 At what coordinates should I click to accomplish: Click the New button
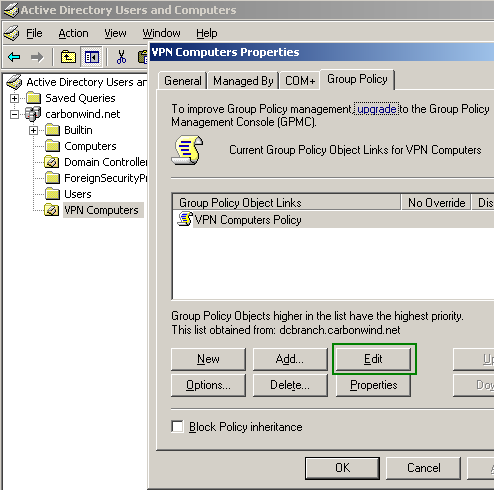click(208, 359)
